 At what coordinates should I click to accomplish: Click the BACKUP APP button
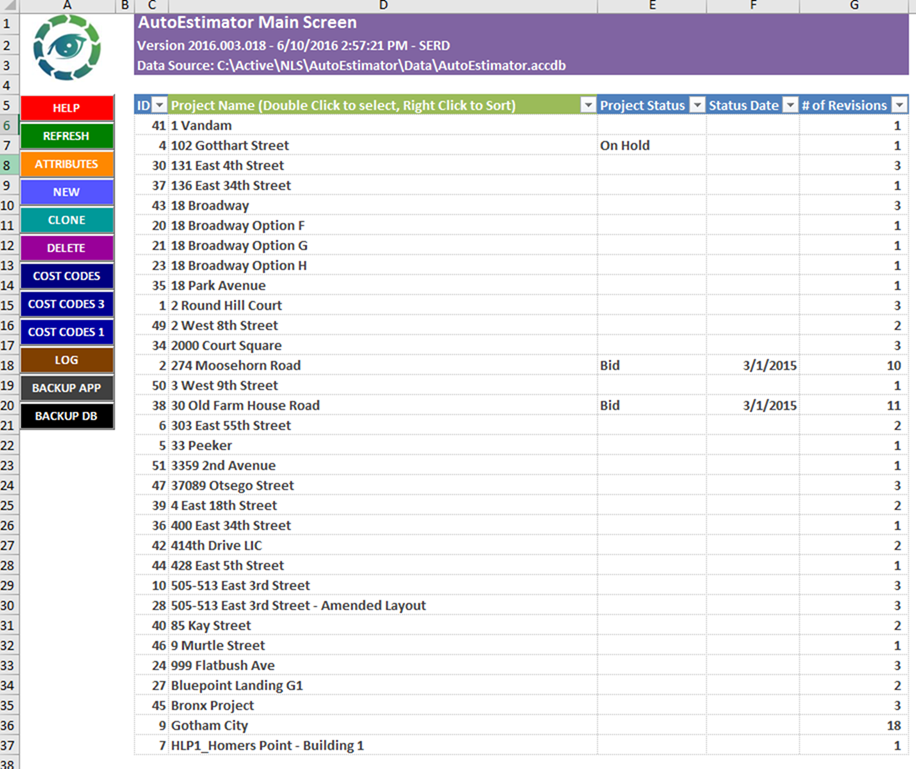point(67,389)
